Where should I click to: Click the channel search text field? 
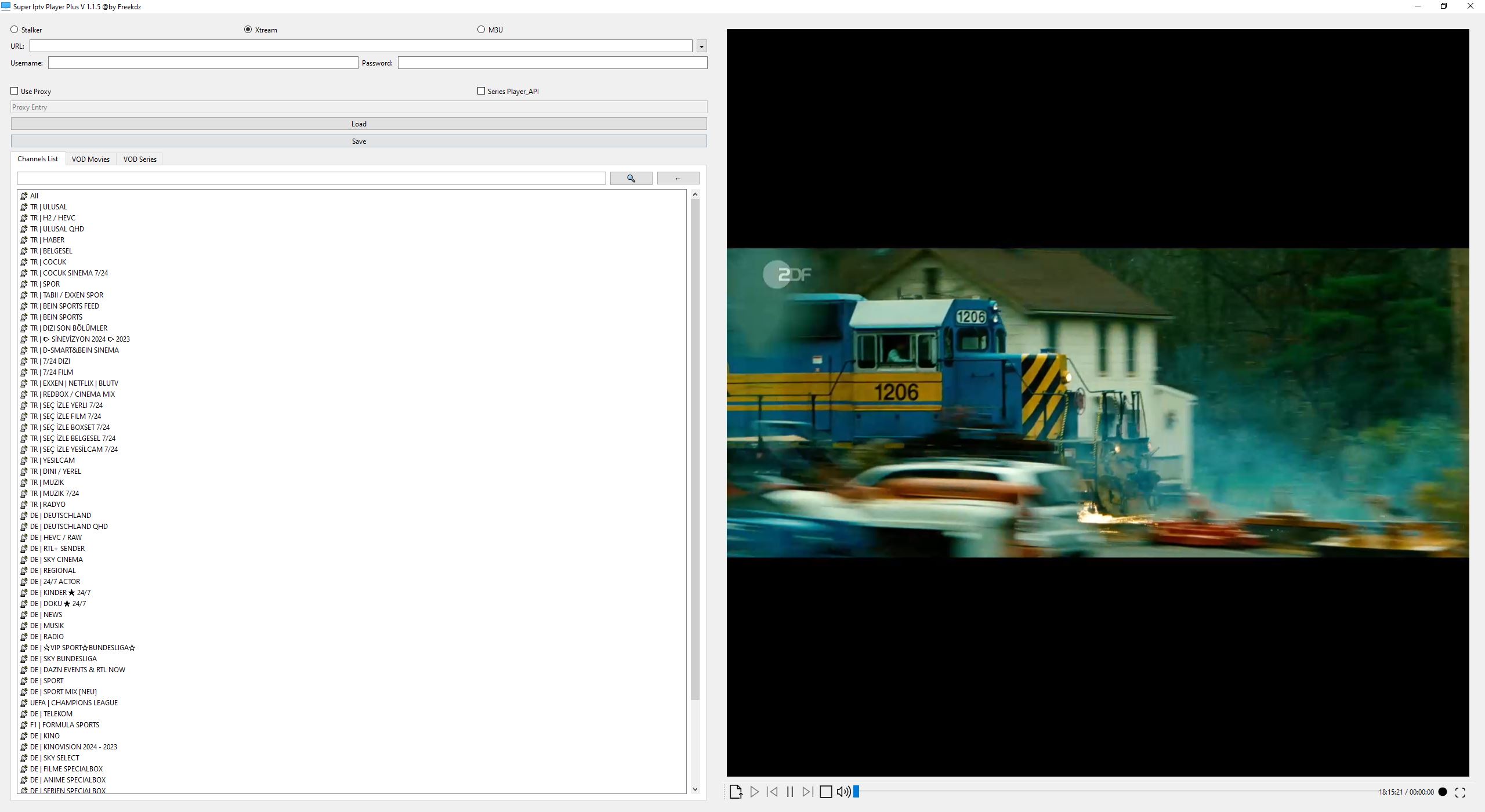[x=312, y=179]
